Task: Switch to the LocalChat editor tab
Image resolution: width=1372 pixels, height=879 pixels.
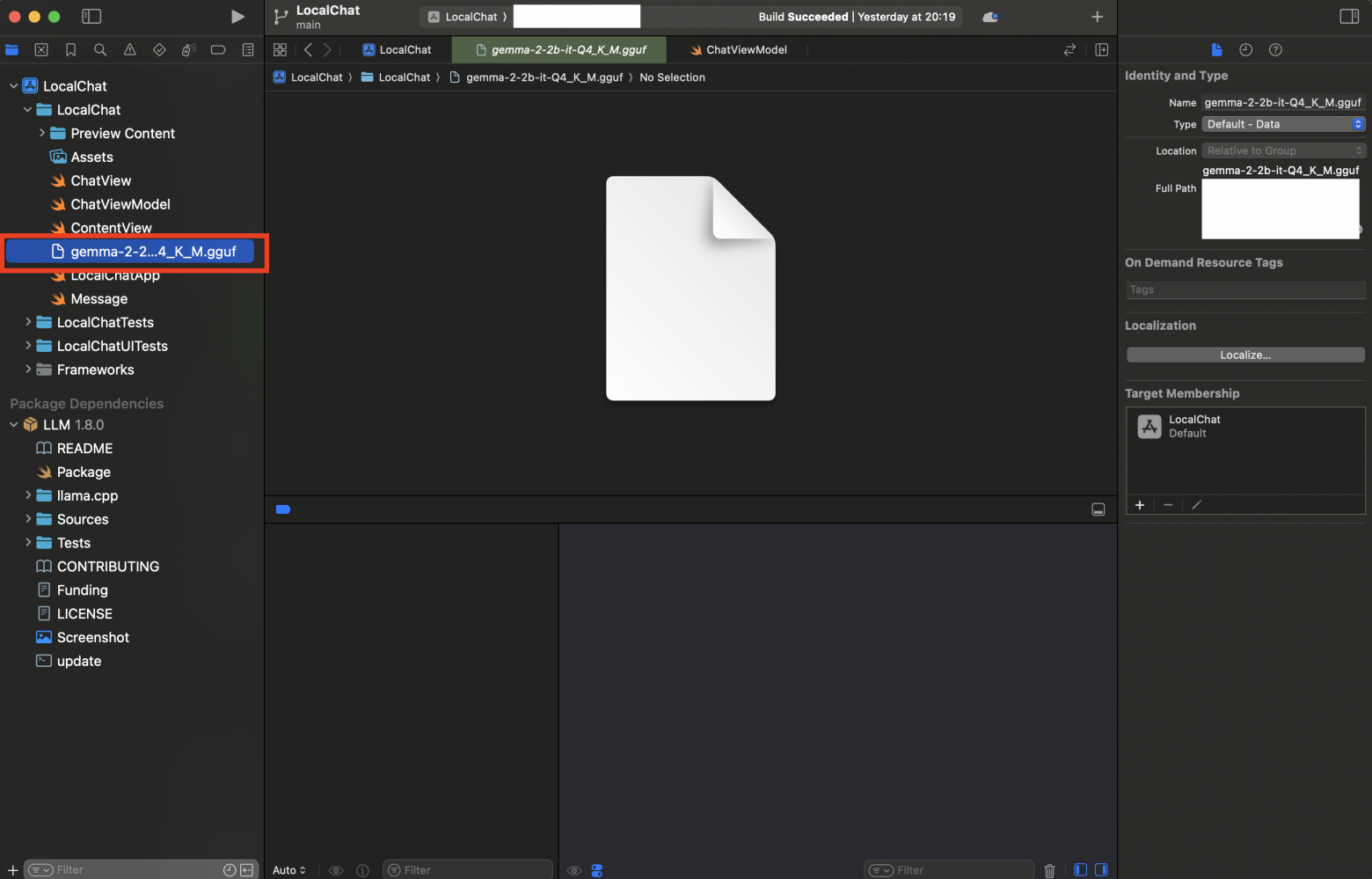Action: tap(397, 50)
